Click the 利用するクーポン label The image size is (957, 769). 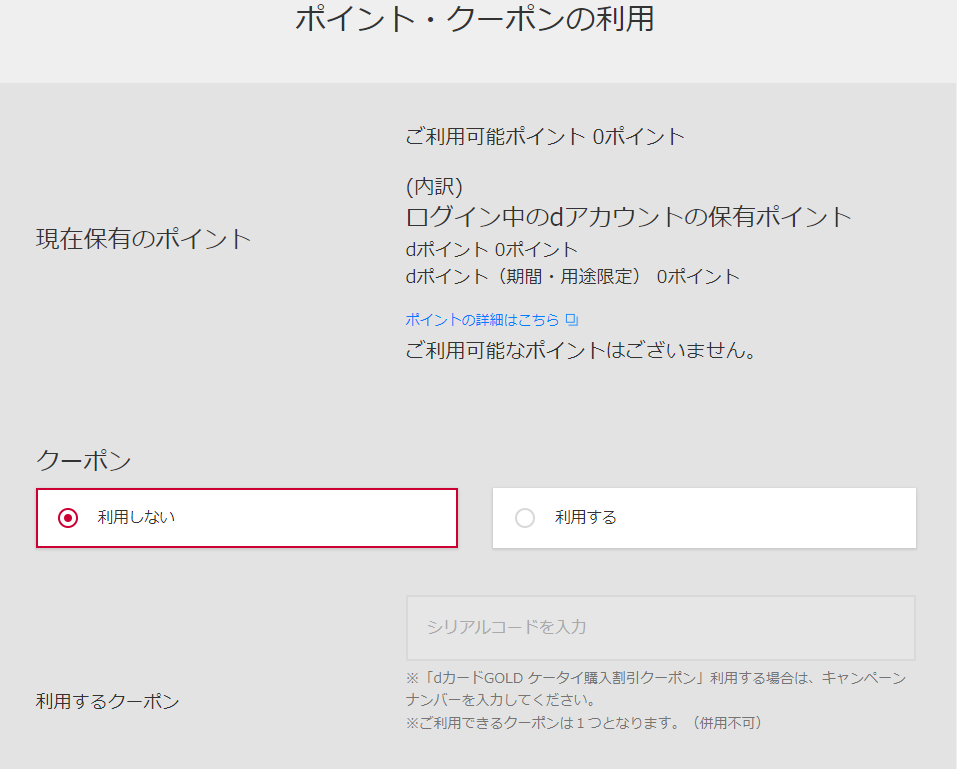(107, 701)
